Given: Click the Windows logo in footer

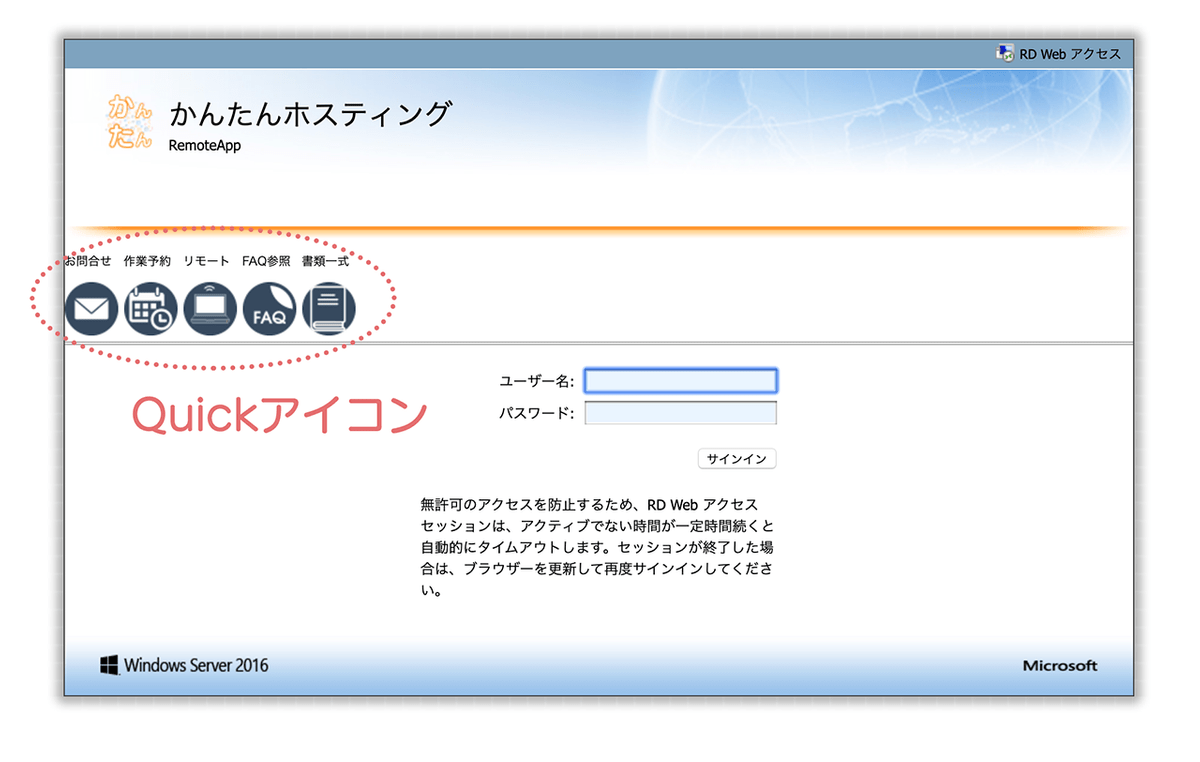Looking at the screenshot, I should click(x=109, y=665).
